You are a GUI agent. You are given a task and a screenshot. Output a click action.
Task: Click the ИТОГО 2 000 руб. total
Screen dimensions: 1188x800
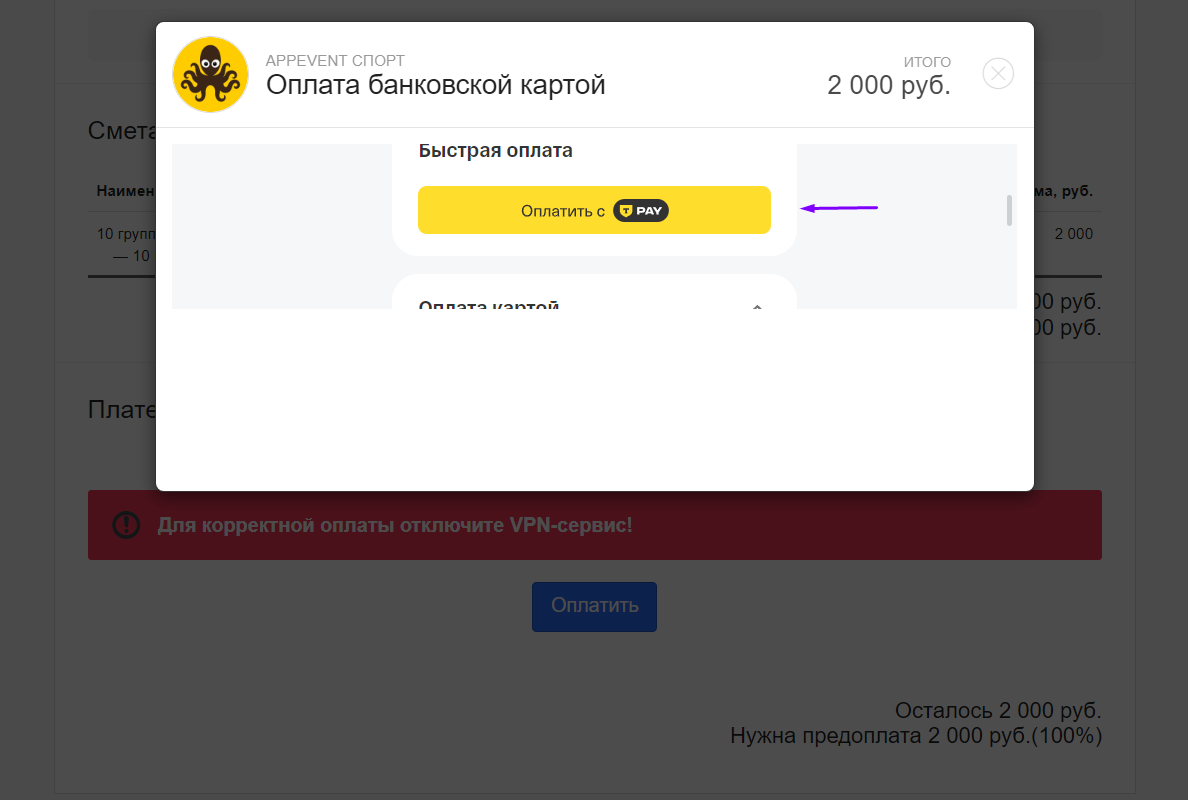(889, 77)
